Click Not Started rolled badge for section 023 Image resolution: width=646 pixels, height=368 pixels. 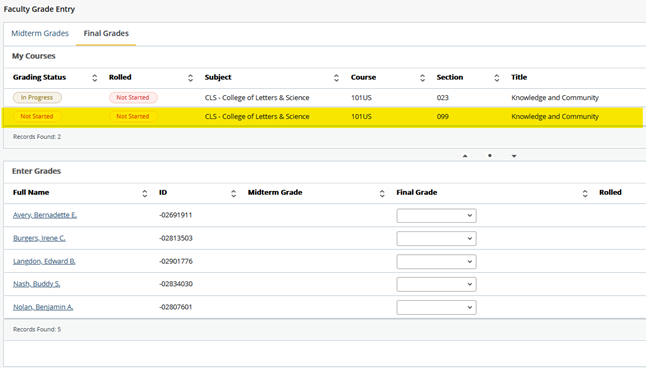pyautogui.click(x=133, y=98)
